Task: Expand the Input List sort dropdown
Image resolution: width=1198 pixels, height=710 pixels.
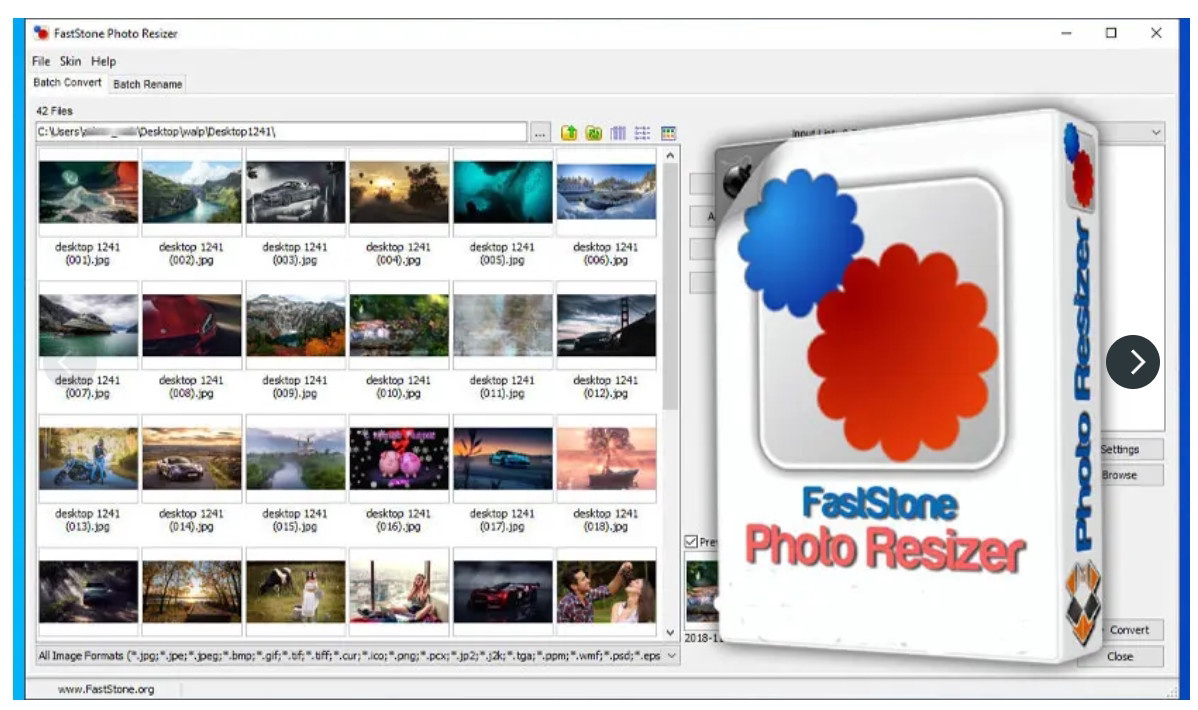Action: tap(1155, 132)
